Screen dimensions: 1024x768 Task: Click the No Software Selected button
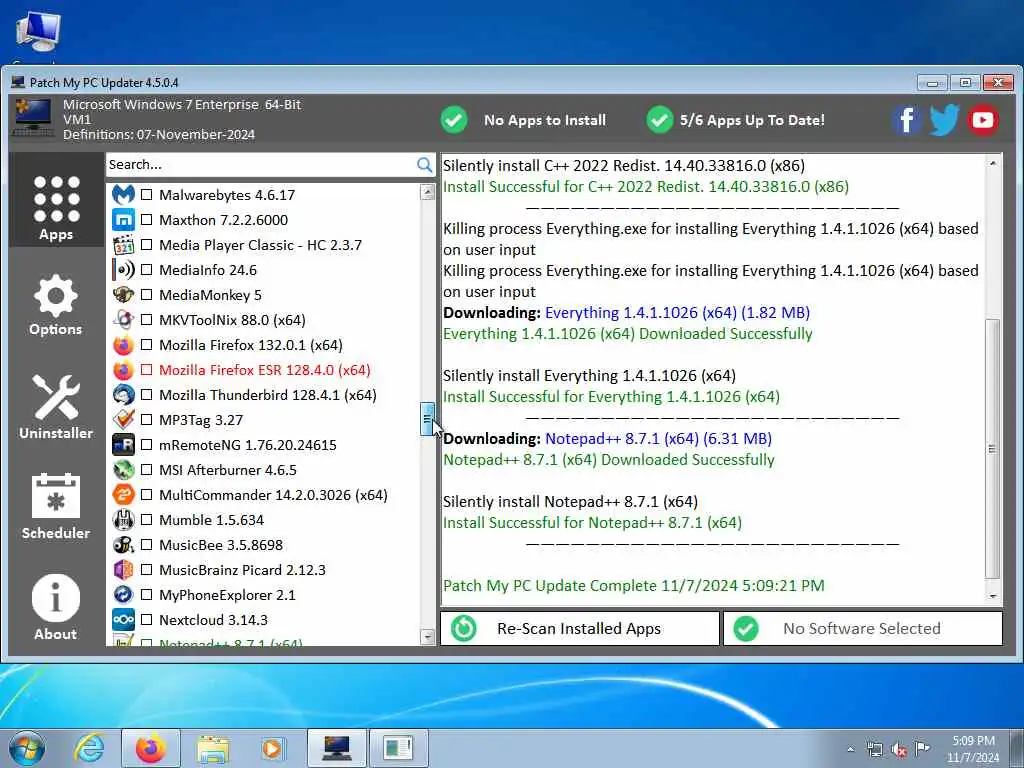862,628
